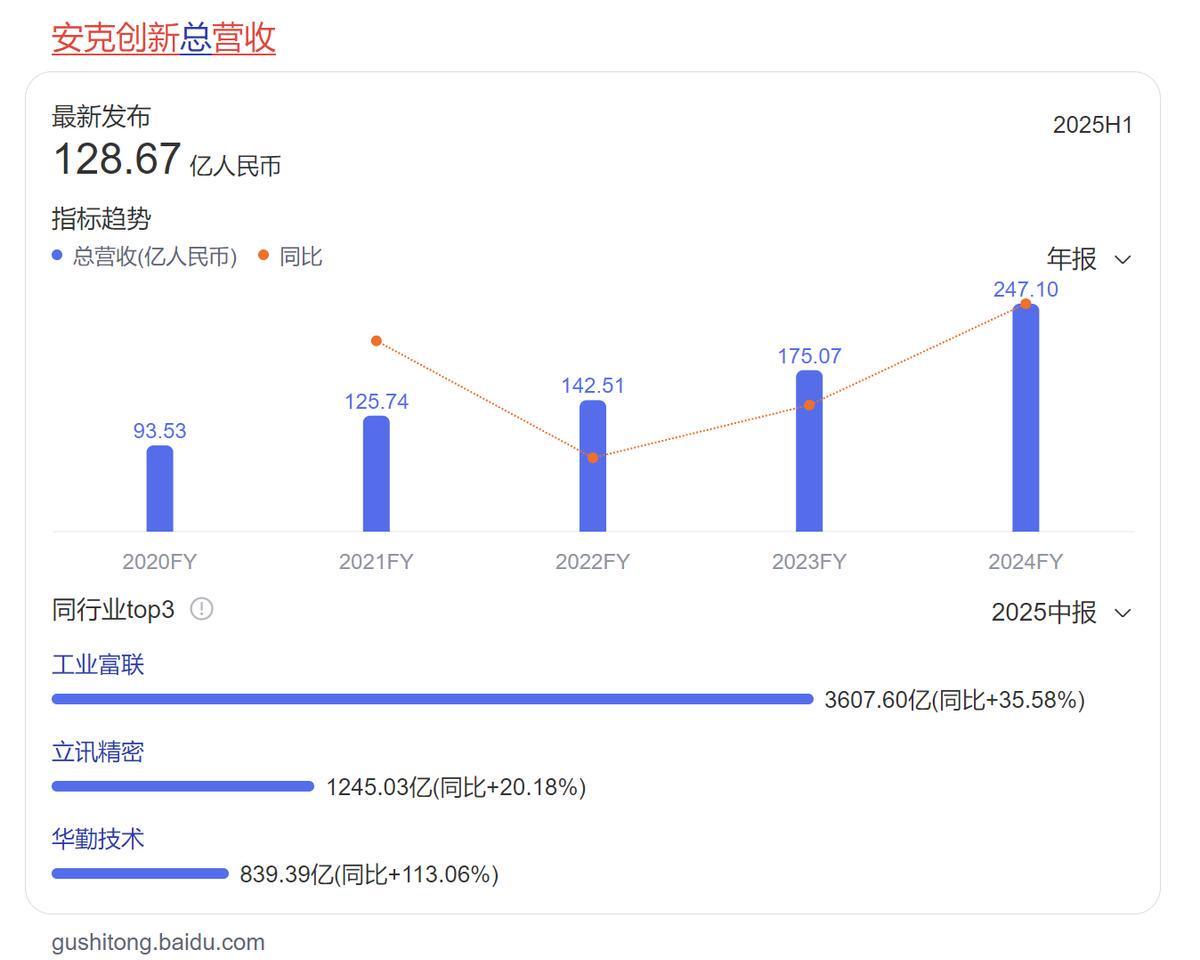Open the 安克创新总营收 title link

pyautogui.click(x=163, y=37)
